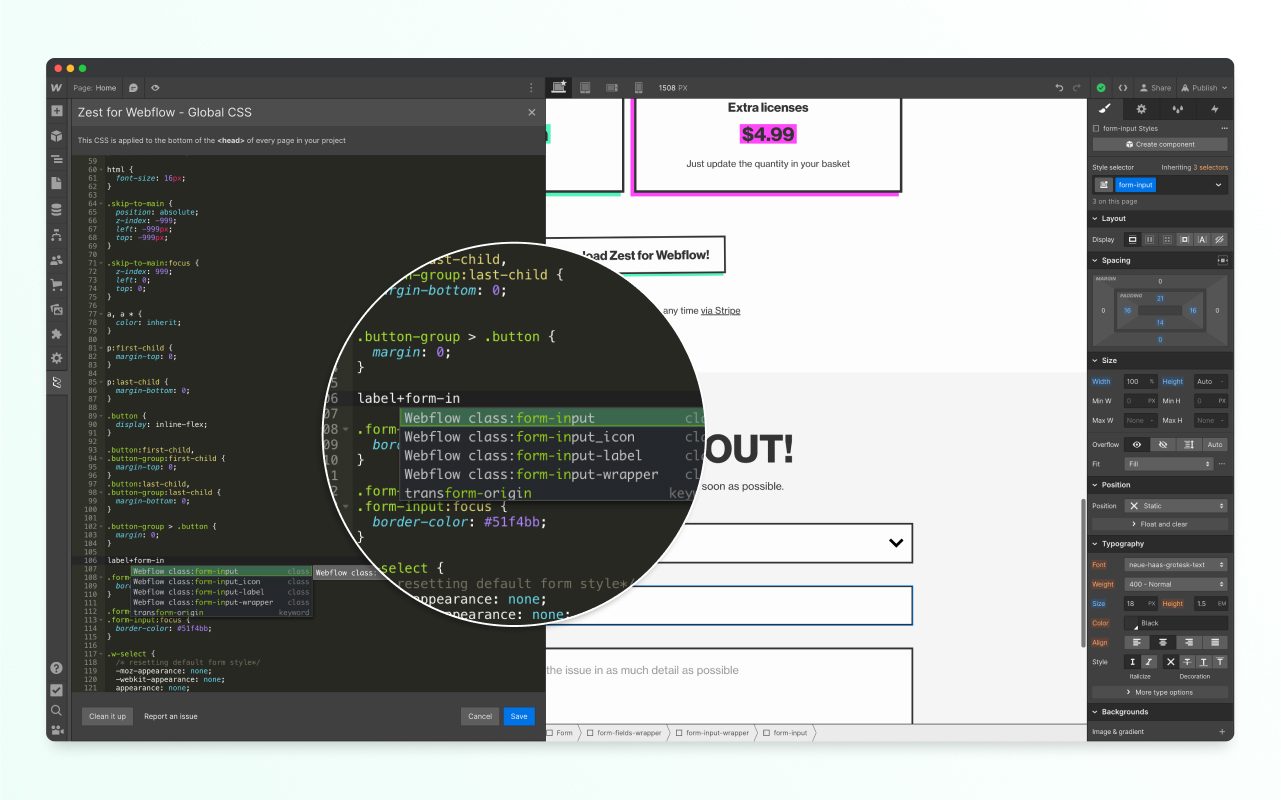Image resolution: width=1281 pixels, height=800 pixels.
Task: Open the site Settings gear in left sidebar
Action: point(57,358)
